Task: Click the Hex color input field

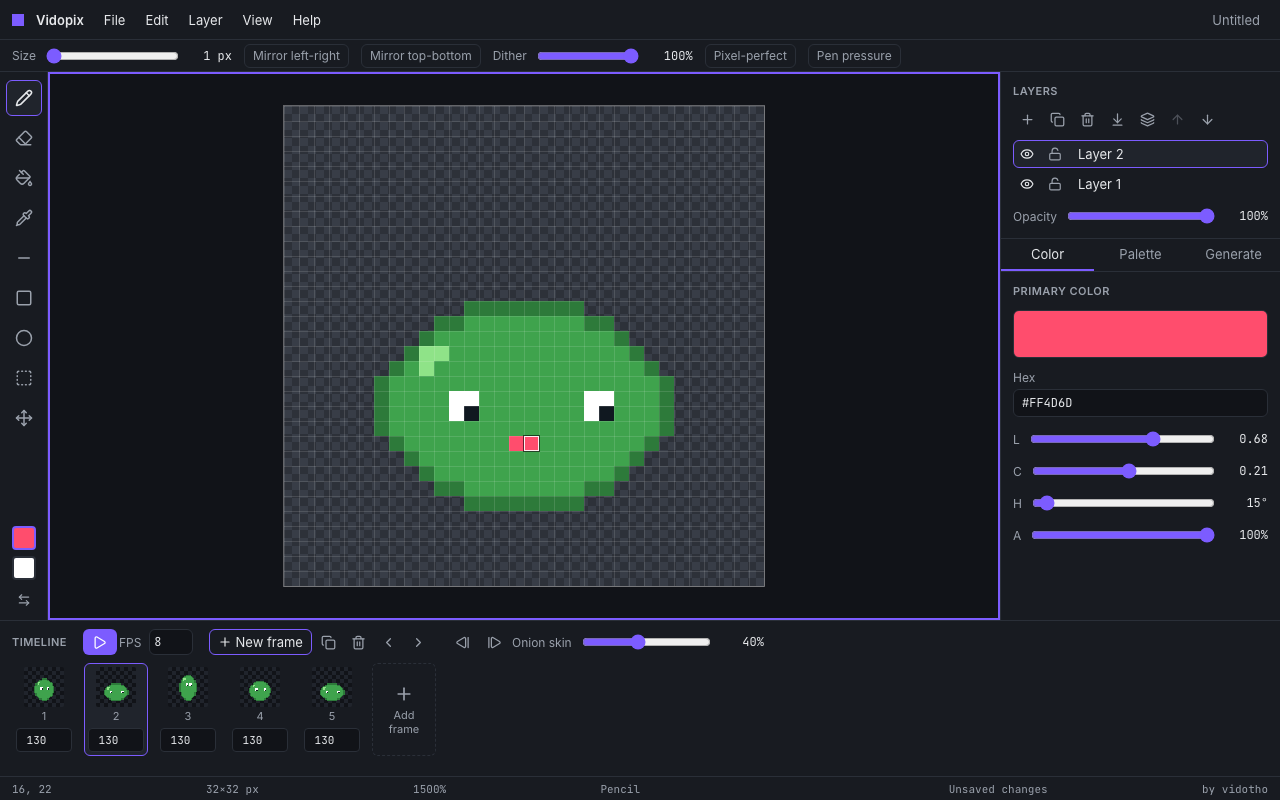Action: (x=1140, y=403)
